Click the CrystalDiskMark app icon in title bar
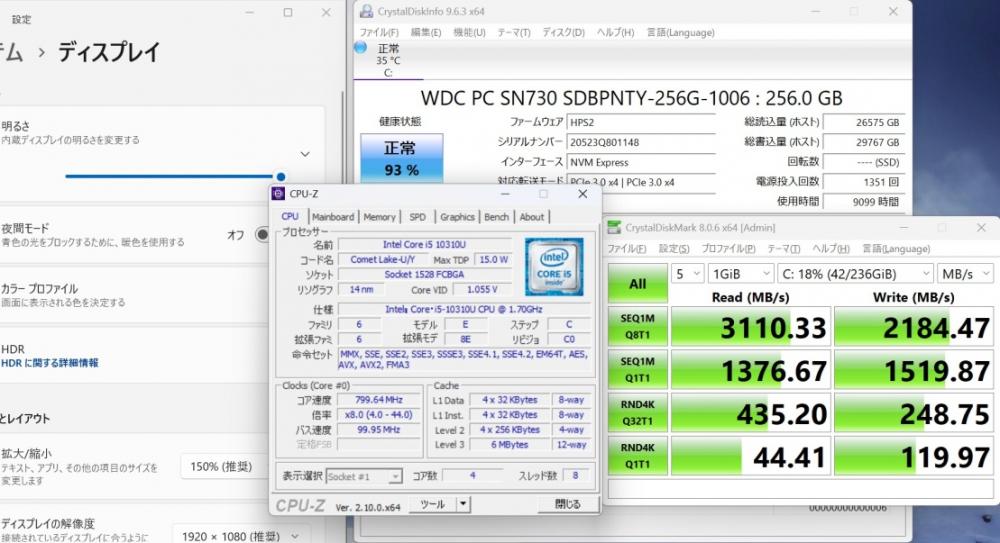1000x543 pixels. click(x=614, y=227)
